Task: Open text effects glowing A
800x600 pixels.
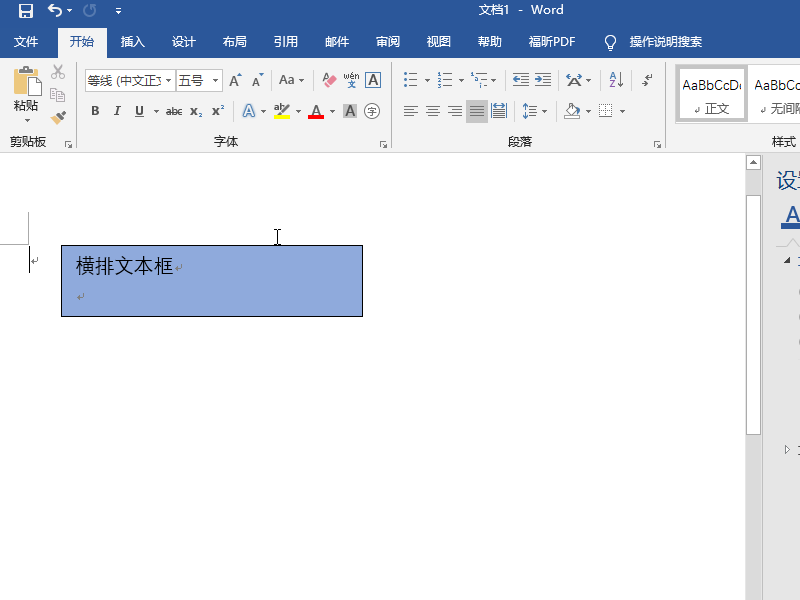Action: pos(248,111)
